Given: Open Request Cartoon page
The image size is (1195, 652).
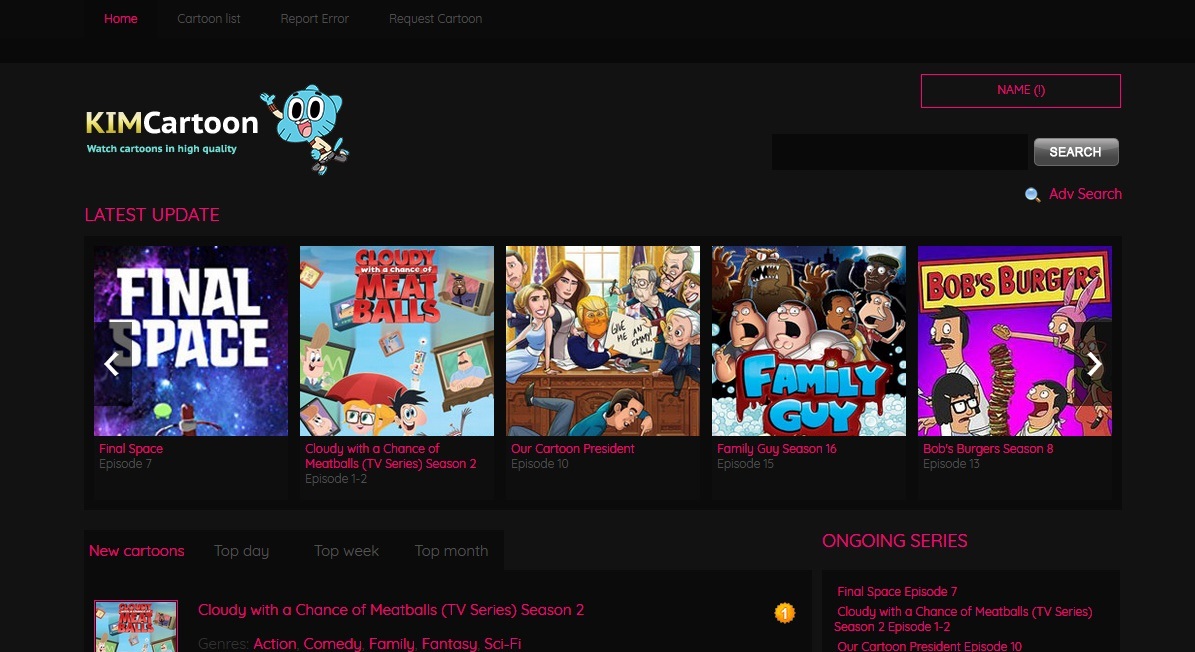Looking at the screenshot, I should coord(435,18).
